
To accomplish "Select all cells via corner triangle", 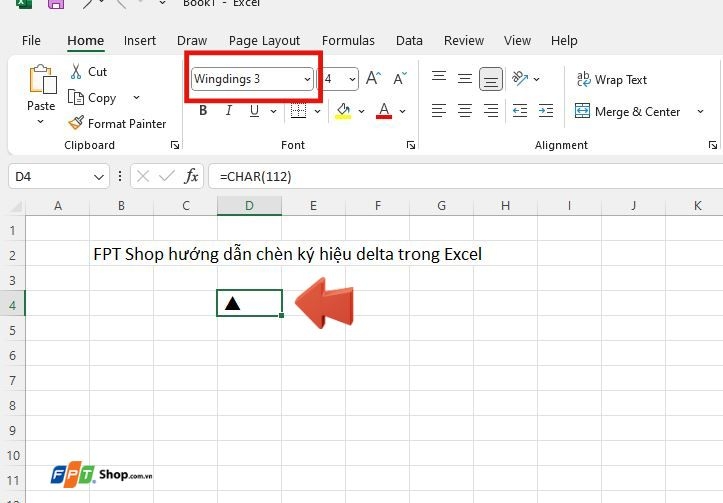I will (16, 206).
